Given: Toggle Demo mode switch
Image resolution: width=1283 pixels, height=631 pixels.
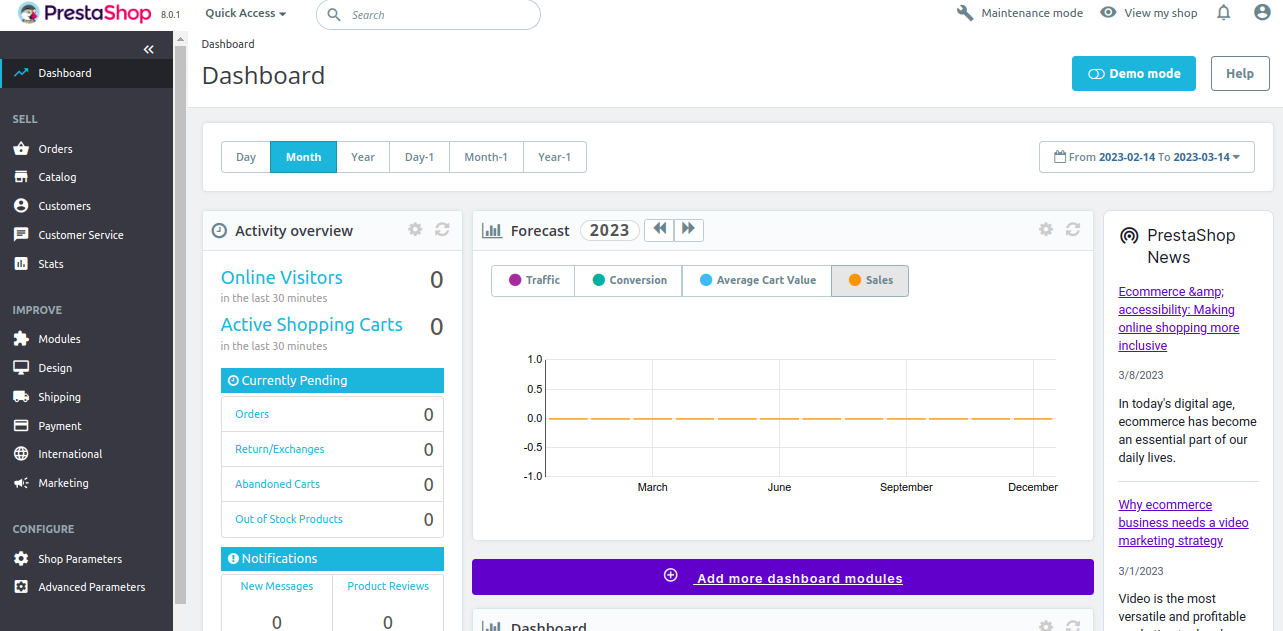Looking at the screenshot, I should tap(1133, 74).
